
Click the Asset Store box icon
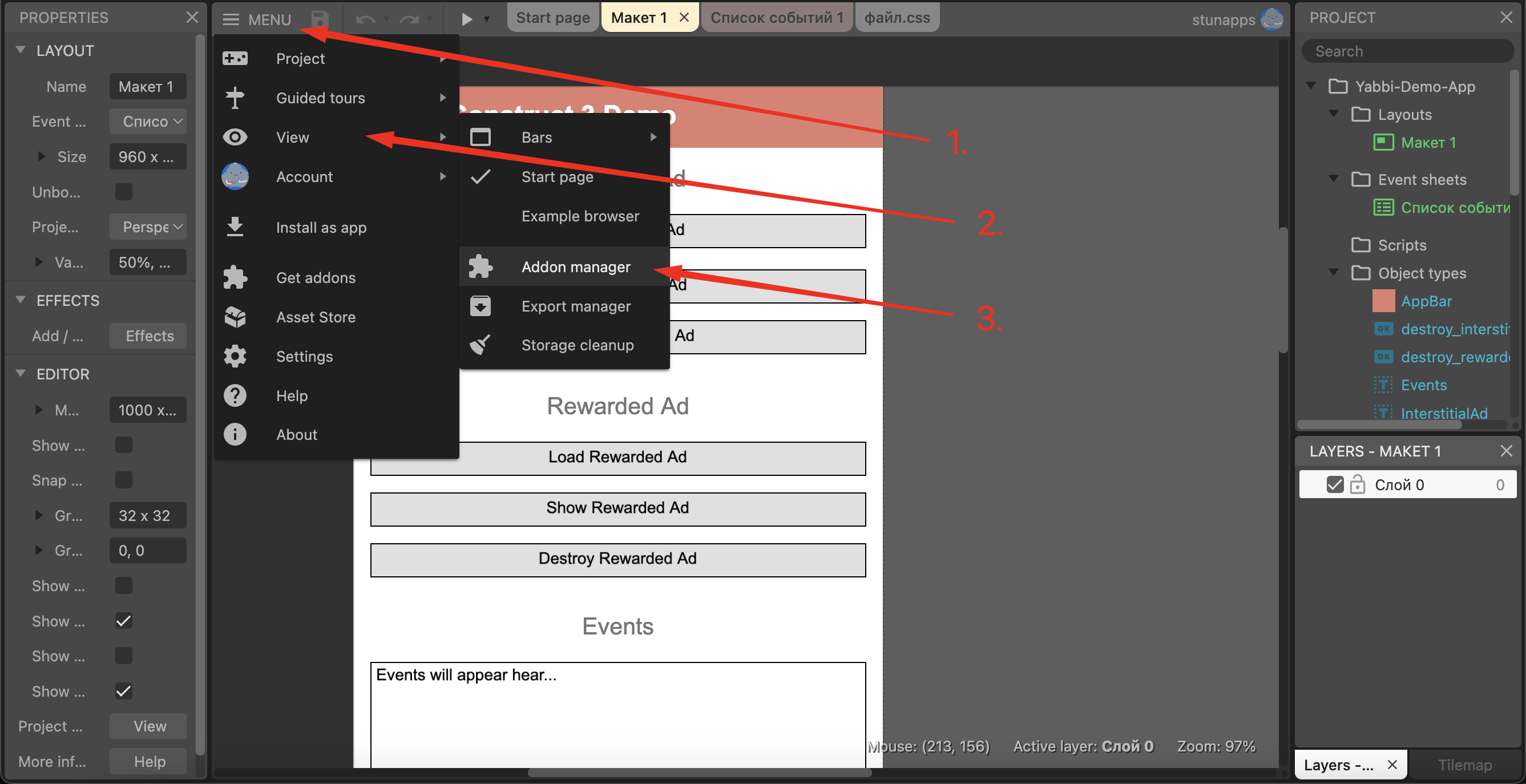tap(235, 317)
